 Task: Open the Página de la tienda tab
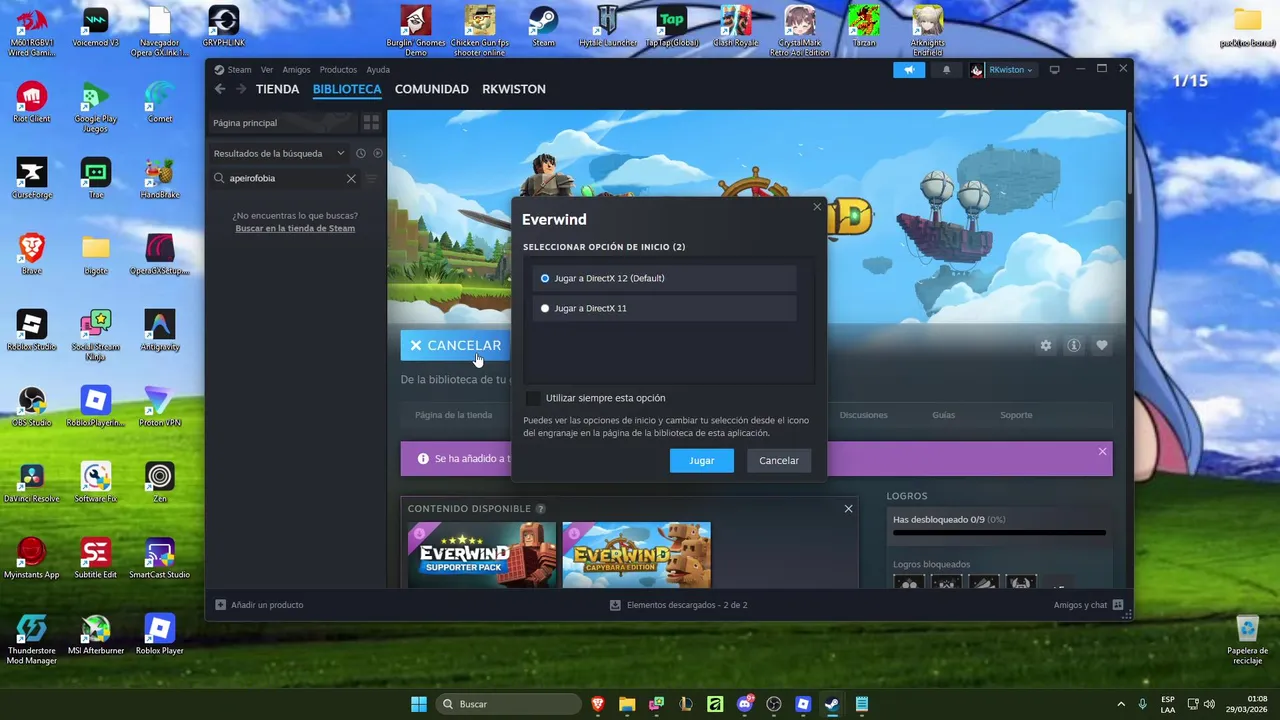coord(454,415)
